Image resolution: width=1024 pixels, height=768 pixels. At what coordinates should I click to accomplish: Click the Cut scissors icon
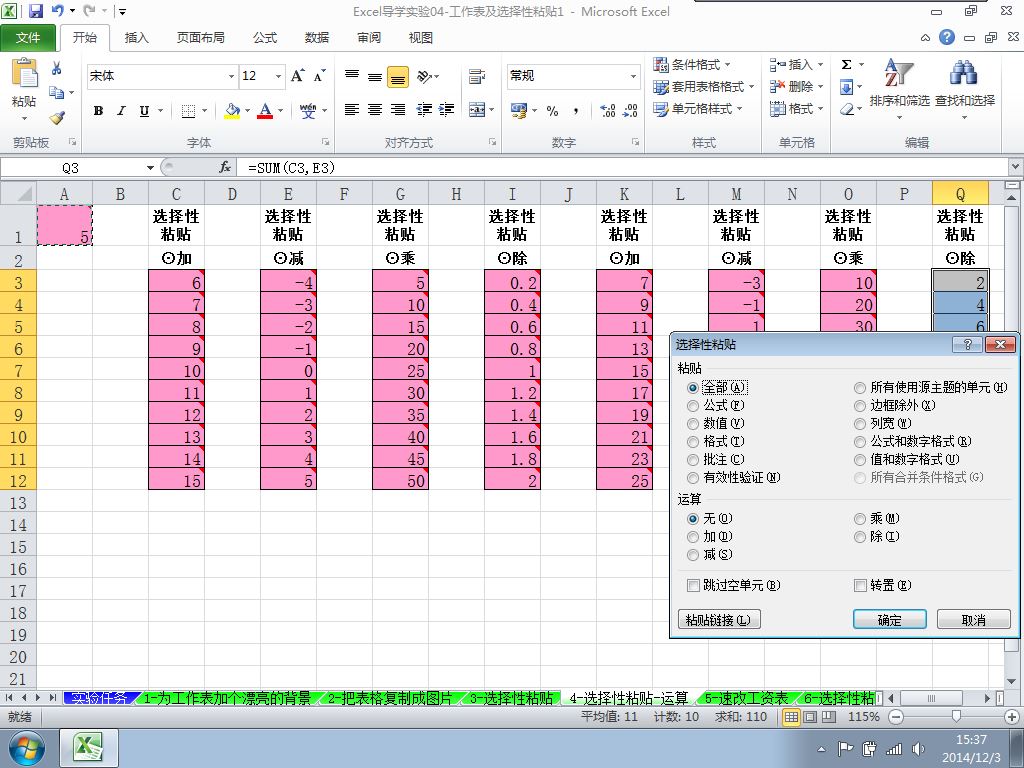coord(57,68)
